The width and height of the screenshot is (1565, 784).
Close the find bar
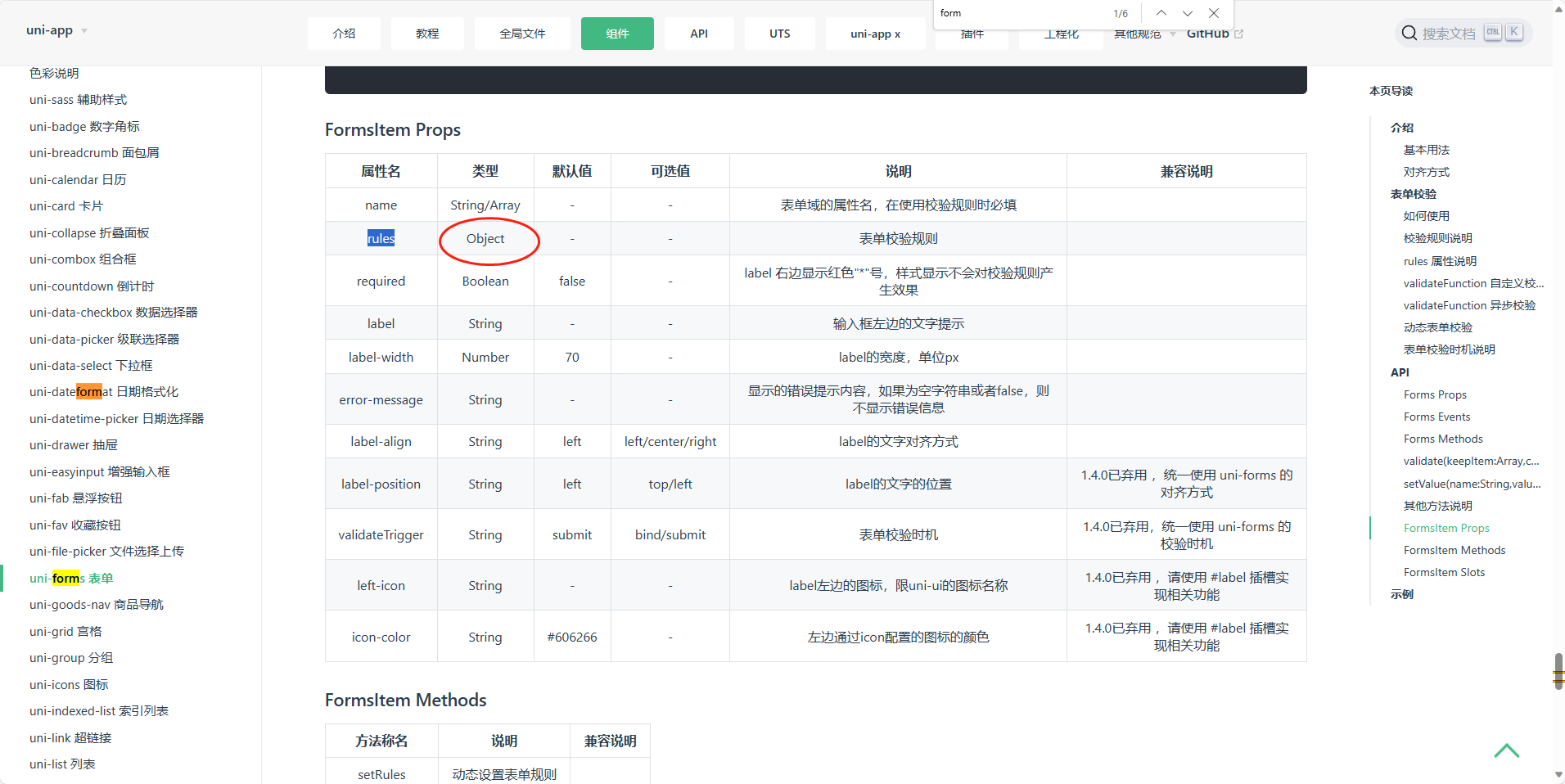click(1214, 13)
